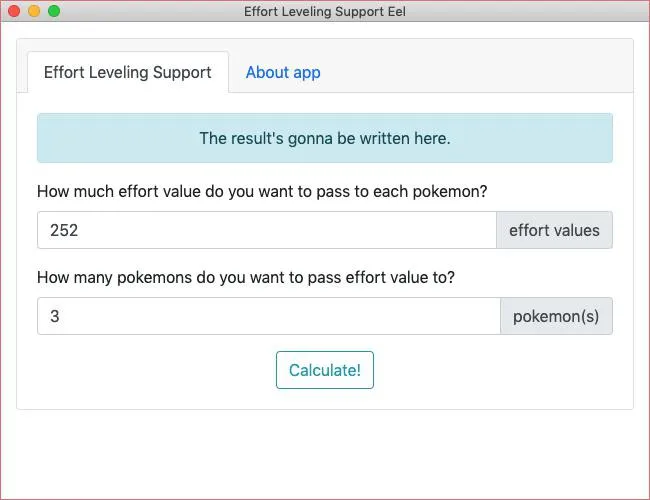Focus the effort value input showing 252

point(267,230)
